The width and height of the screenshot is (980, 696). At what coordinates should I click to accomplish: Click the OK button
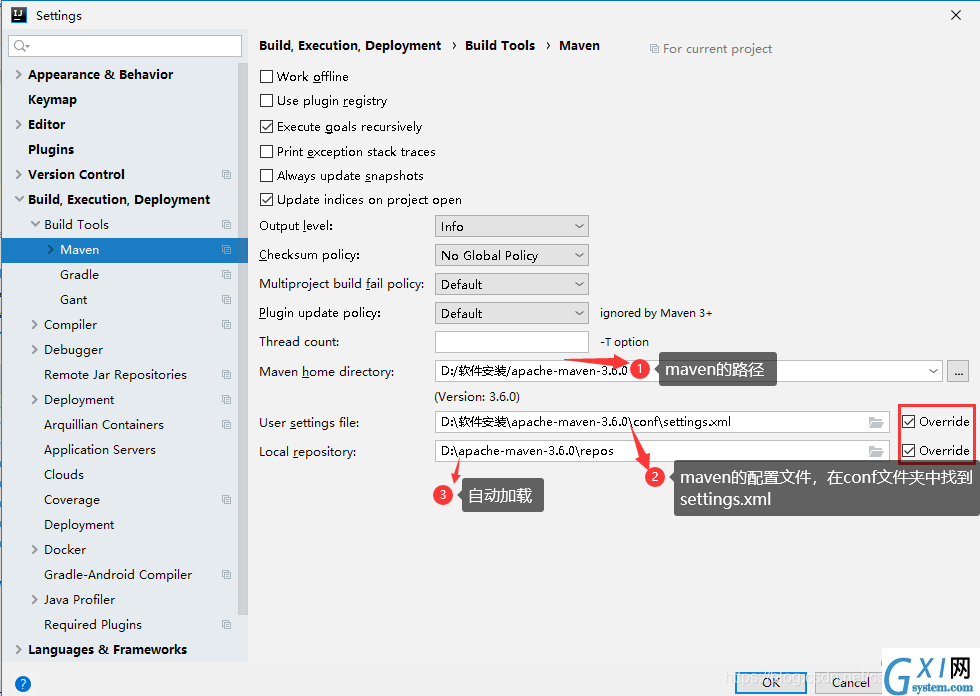(x=771, y=682)
